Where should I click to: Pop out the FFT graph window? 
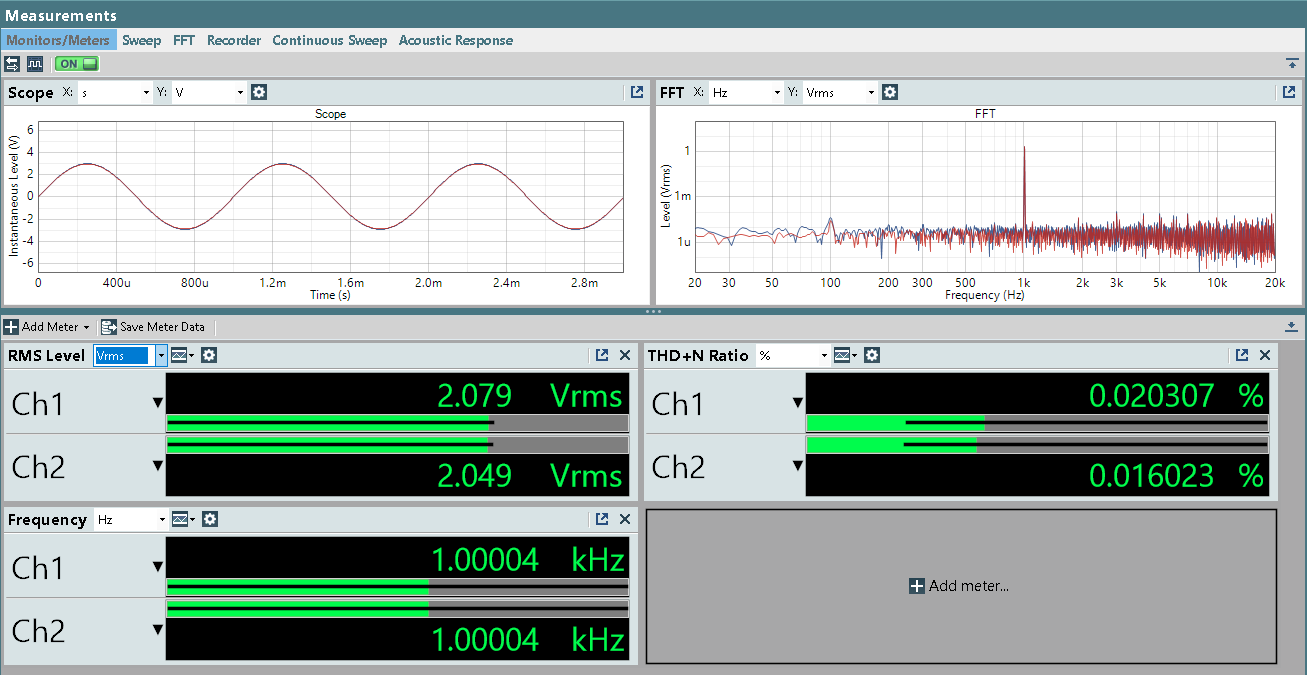pos(1289,92)
